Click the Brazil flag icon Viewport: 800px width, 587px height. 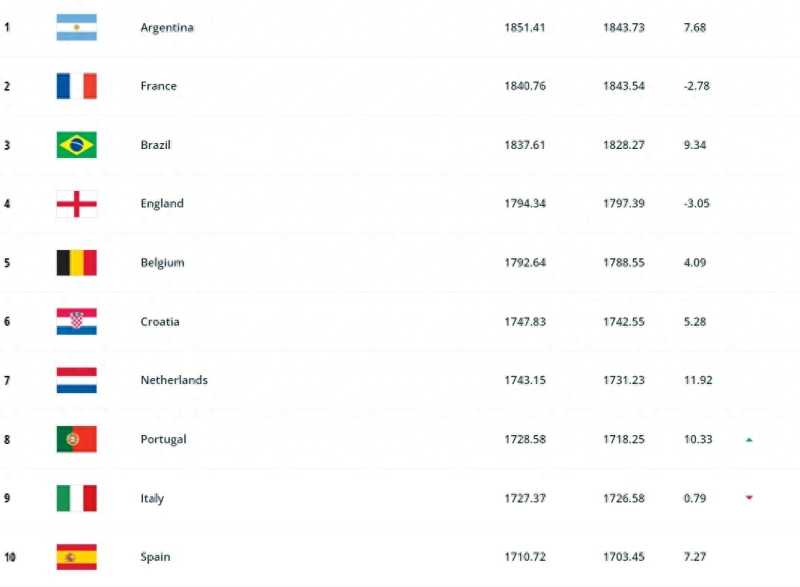point(76,145)
